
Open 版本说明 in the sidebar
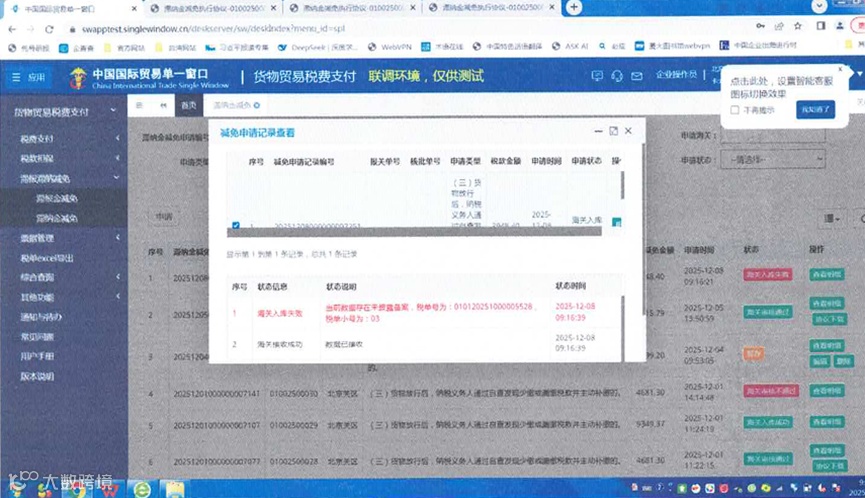pos(37,376)
